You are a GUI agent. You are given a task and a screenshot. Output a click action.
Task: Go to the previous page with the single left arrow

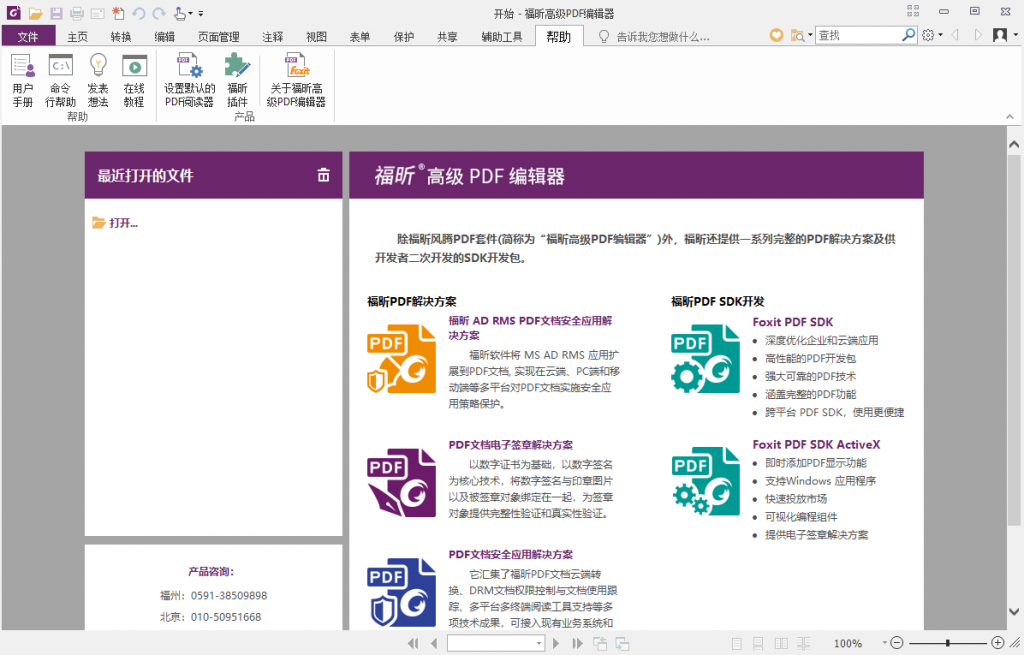click(434, 643)
